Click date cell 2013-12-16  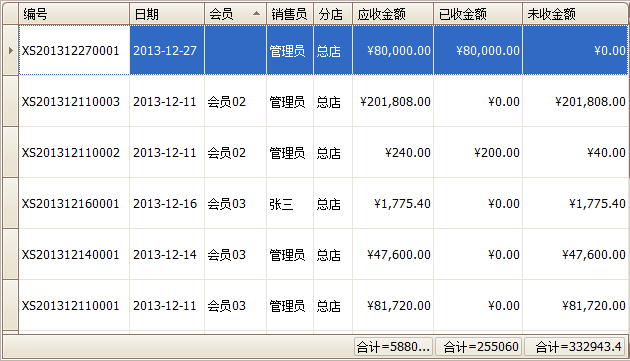167,203
